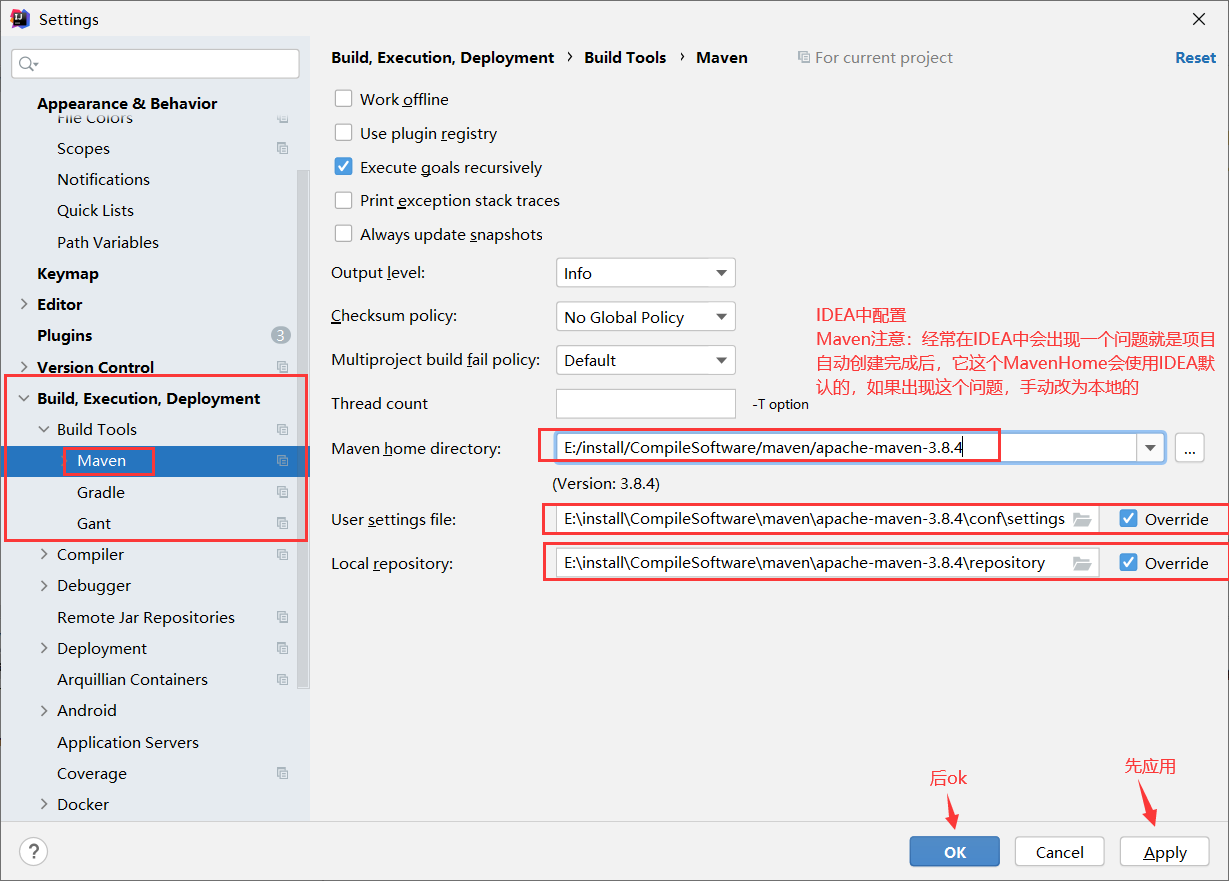1229x881 pixels.
Task: Expand the Docker node
Action: point(44,804)
